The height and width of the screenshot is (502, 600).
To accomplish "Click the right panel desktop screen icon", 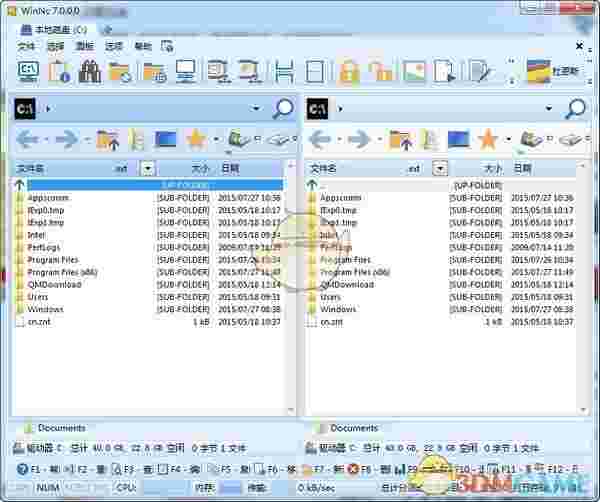I will (458, 139).
